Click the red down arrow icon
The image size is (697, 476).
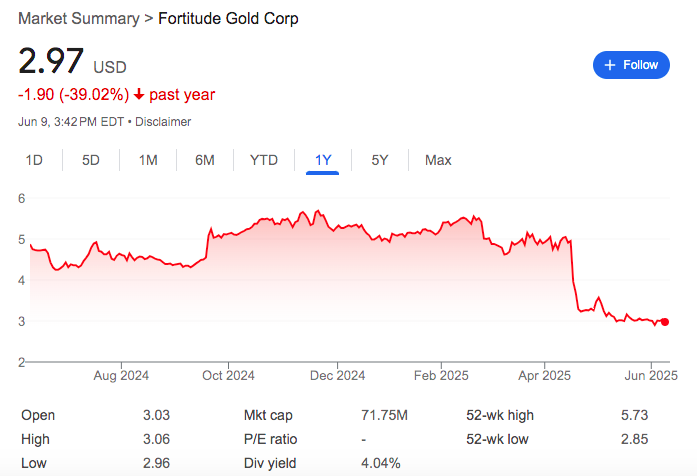[x=138, y=95]
